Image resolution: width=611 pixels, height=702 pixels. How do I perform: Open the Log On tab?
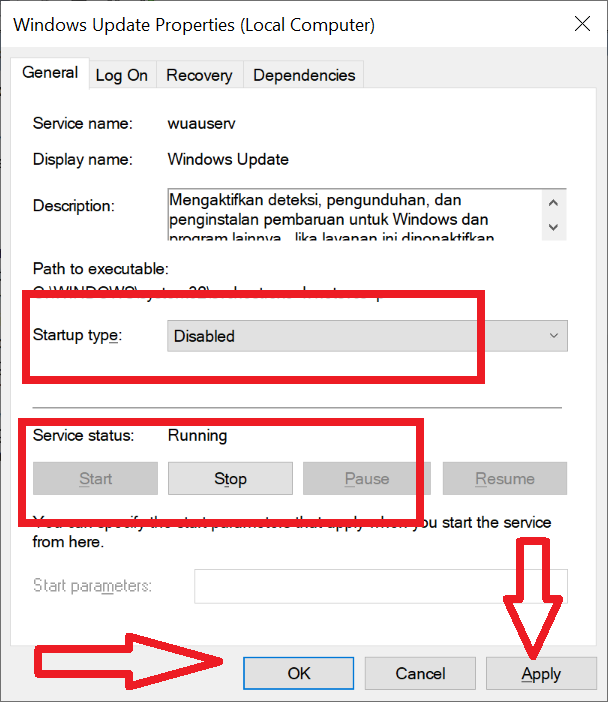[122, 75]
